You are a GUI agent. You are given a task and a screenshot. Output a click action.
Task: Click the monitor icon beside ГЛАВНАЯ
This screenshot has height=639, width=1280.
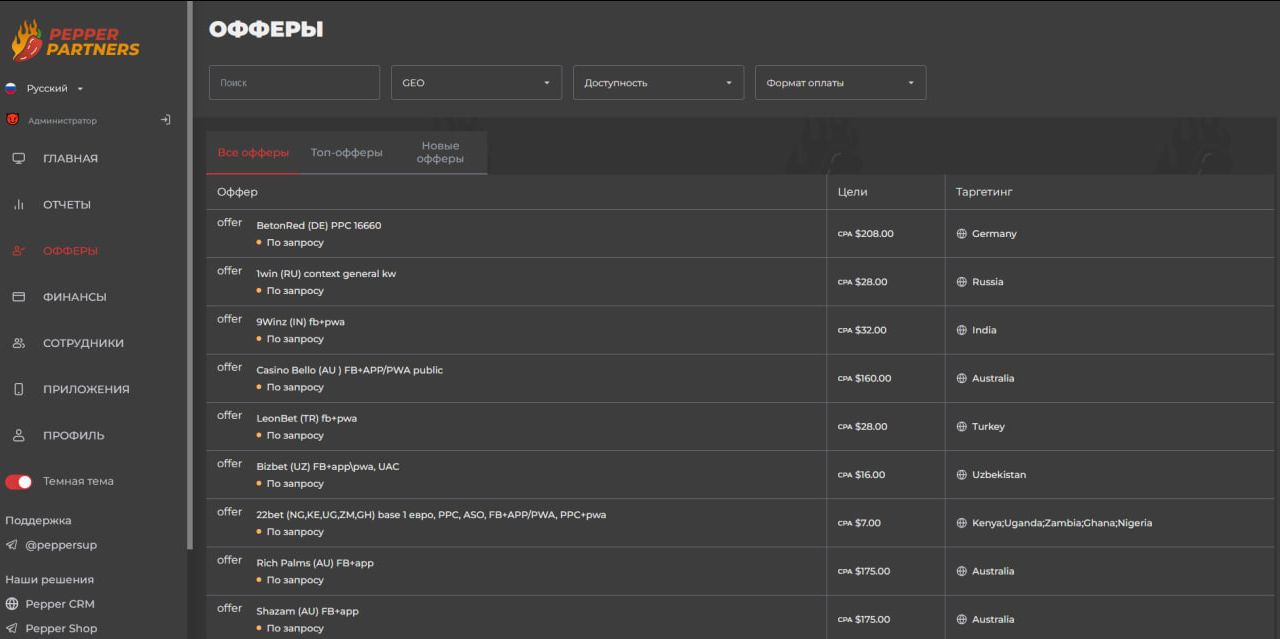[x=18, y=158]
